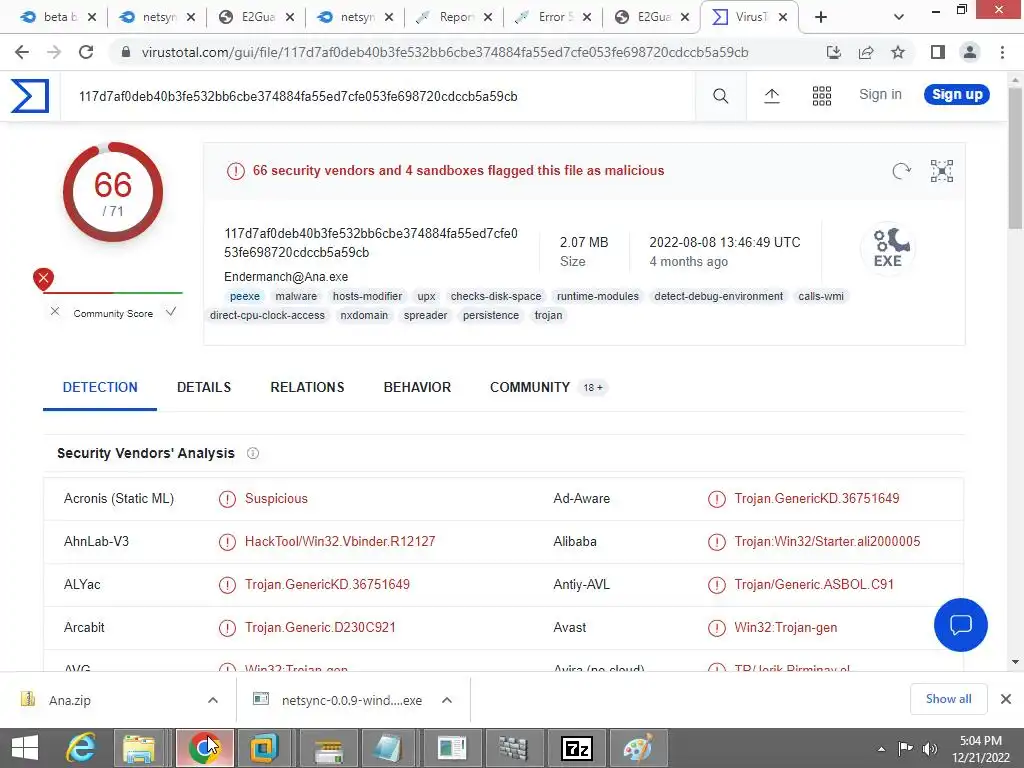
Task: Switch to the DETECTION tab
Action: [100, 387]
